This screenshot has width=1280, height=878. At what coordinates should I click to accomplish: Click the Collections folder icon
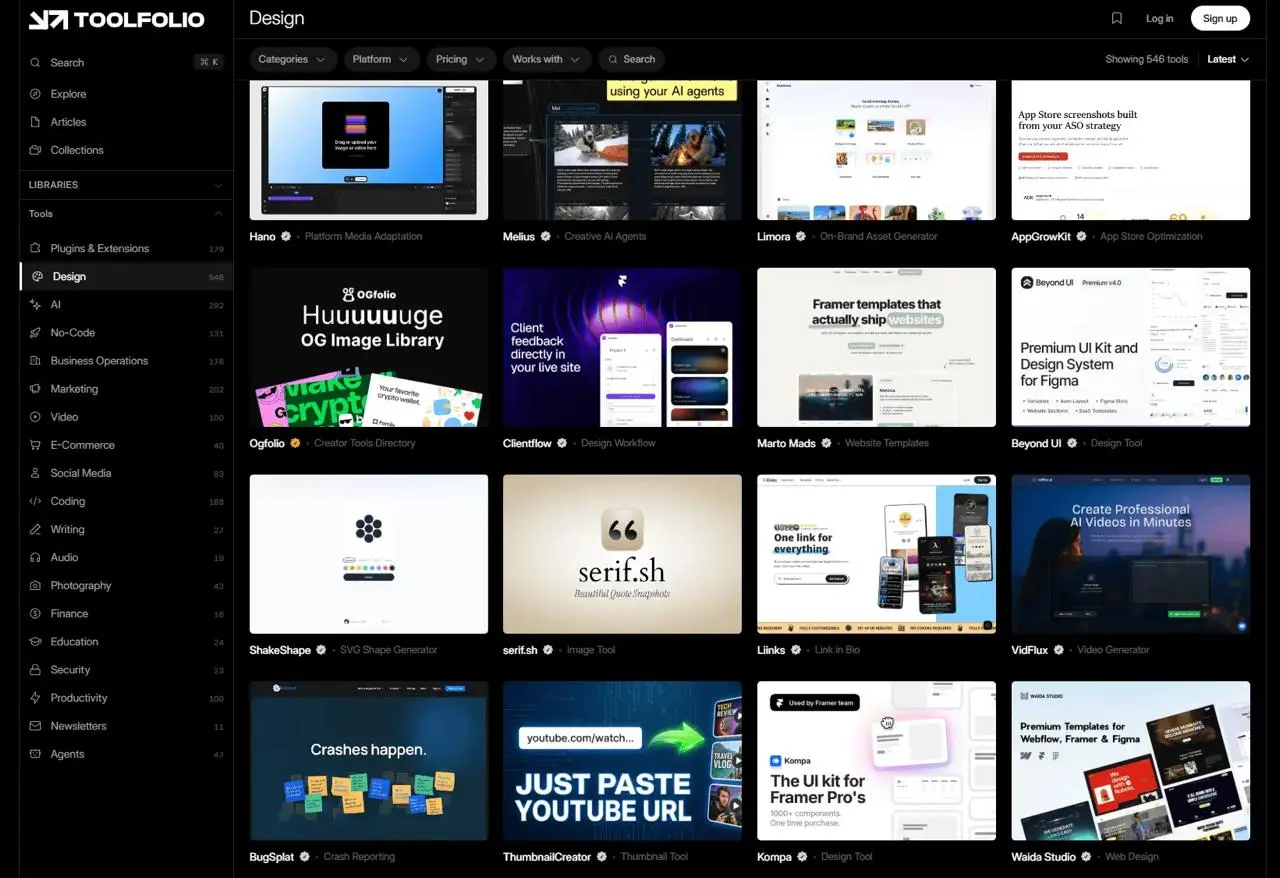pyautogui.click(x=36, y=150)
